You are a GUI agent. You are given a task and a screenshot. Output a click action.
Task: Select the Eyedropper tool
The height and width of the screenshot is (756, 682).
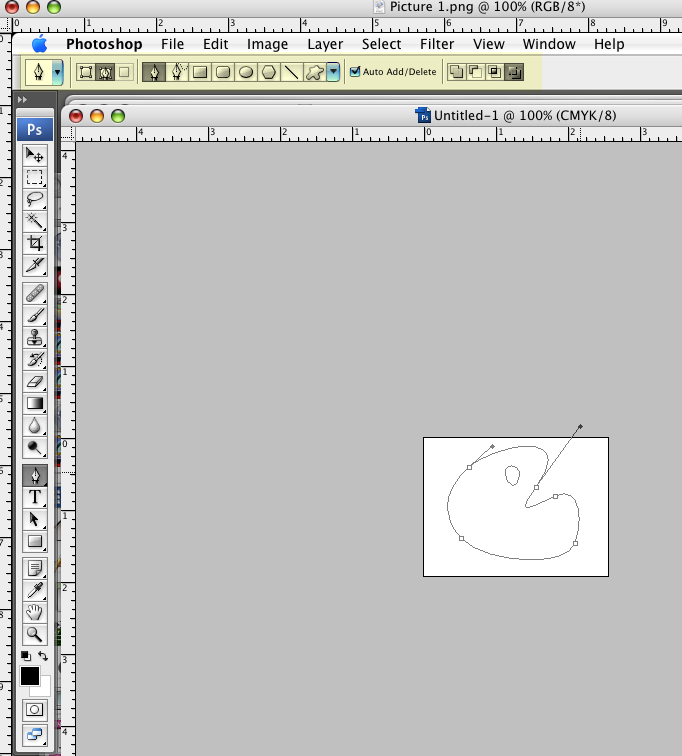[x=35, y=591]
